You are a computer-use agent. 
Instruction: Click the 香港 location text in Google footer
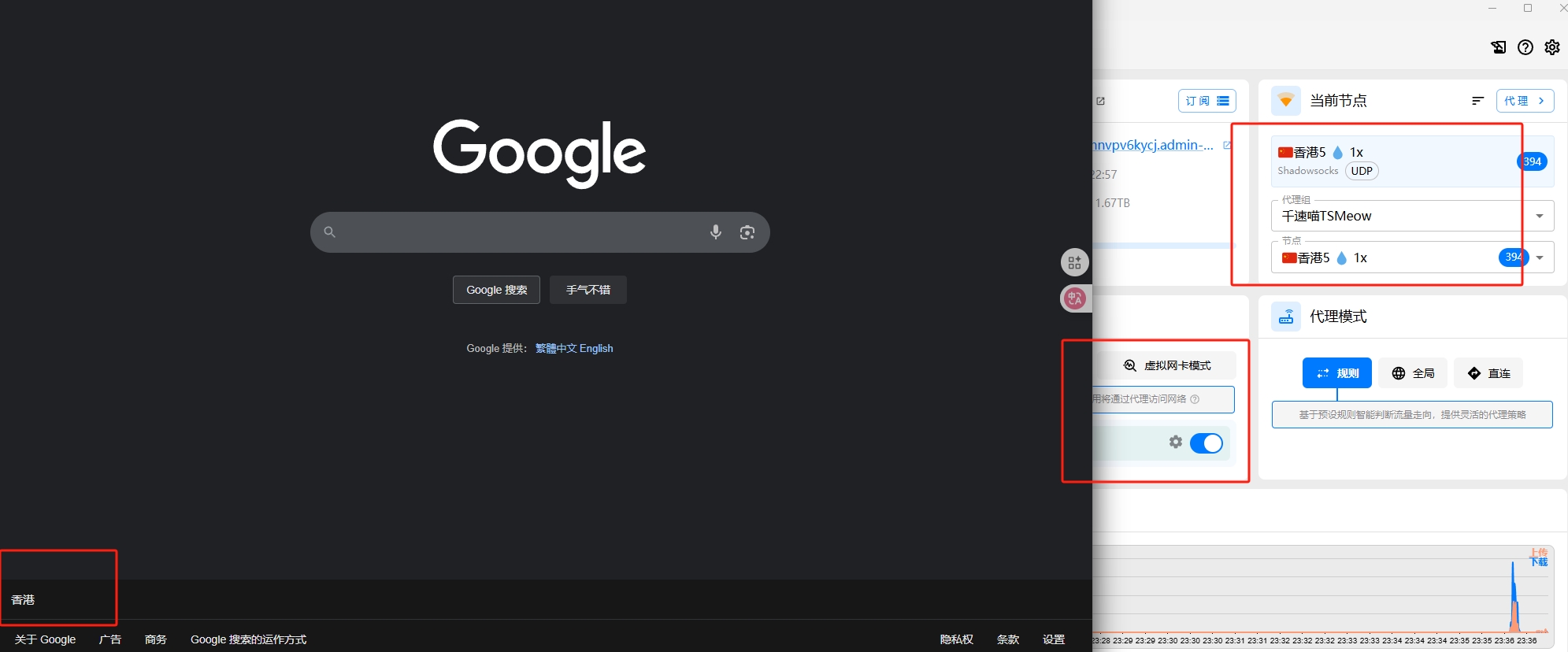(23, 600)
